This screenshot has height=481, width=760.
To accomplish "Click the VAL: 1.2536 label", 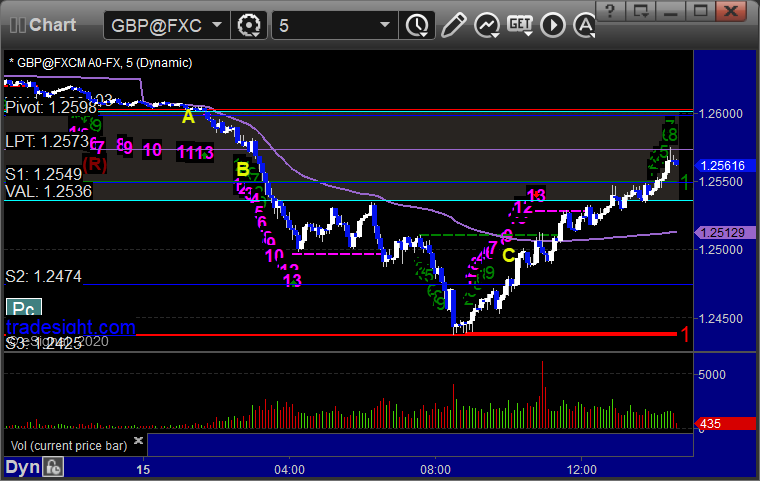I will tap(48, 192).
